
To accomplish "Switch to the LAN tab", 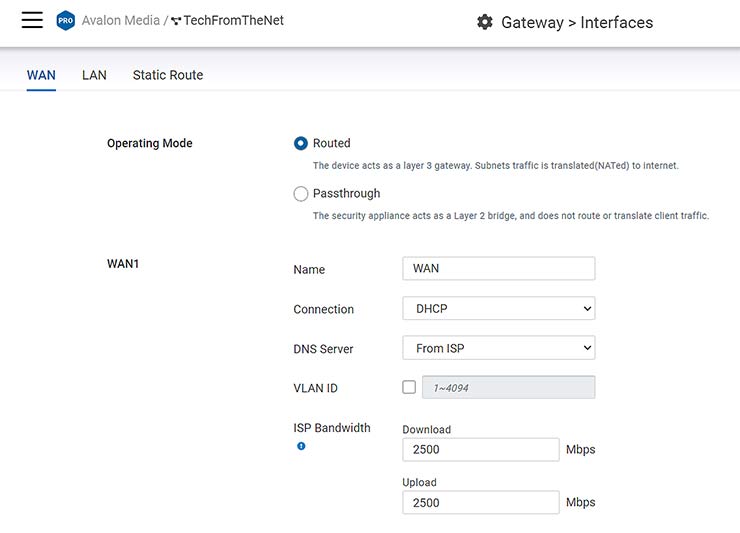I will pyautogui.click(x=94, y=75).
